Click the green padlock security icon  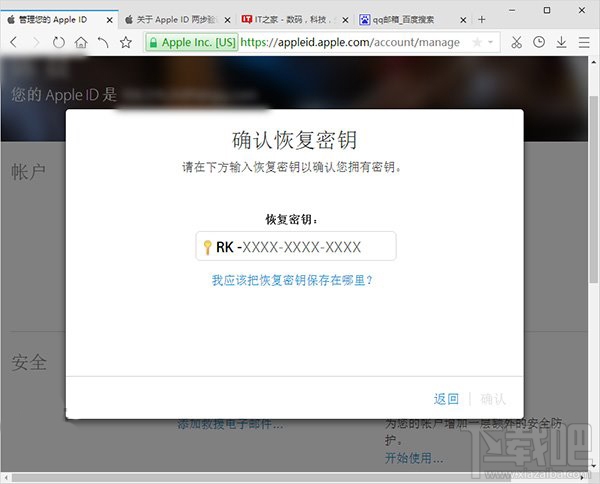(153, 42)
